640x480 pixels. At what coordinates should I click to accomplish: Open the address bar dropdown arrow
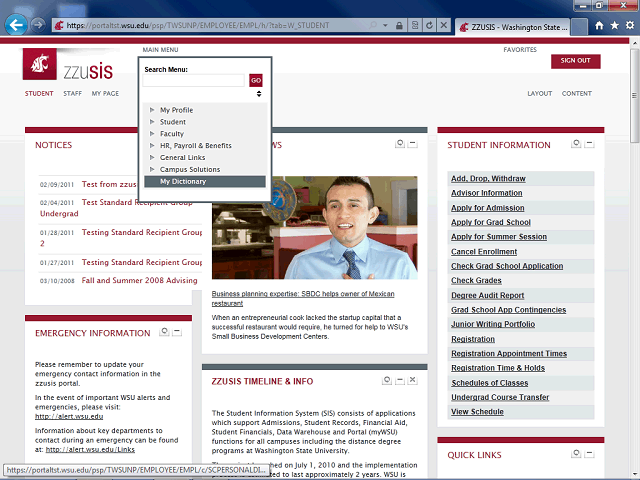385,25
